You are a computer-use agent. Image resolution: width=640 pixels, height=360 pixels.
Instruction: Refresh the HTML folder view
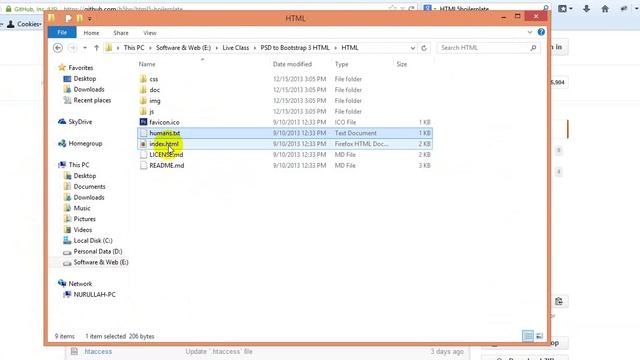424,48
